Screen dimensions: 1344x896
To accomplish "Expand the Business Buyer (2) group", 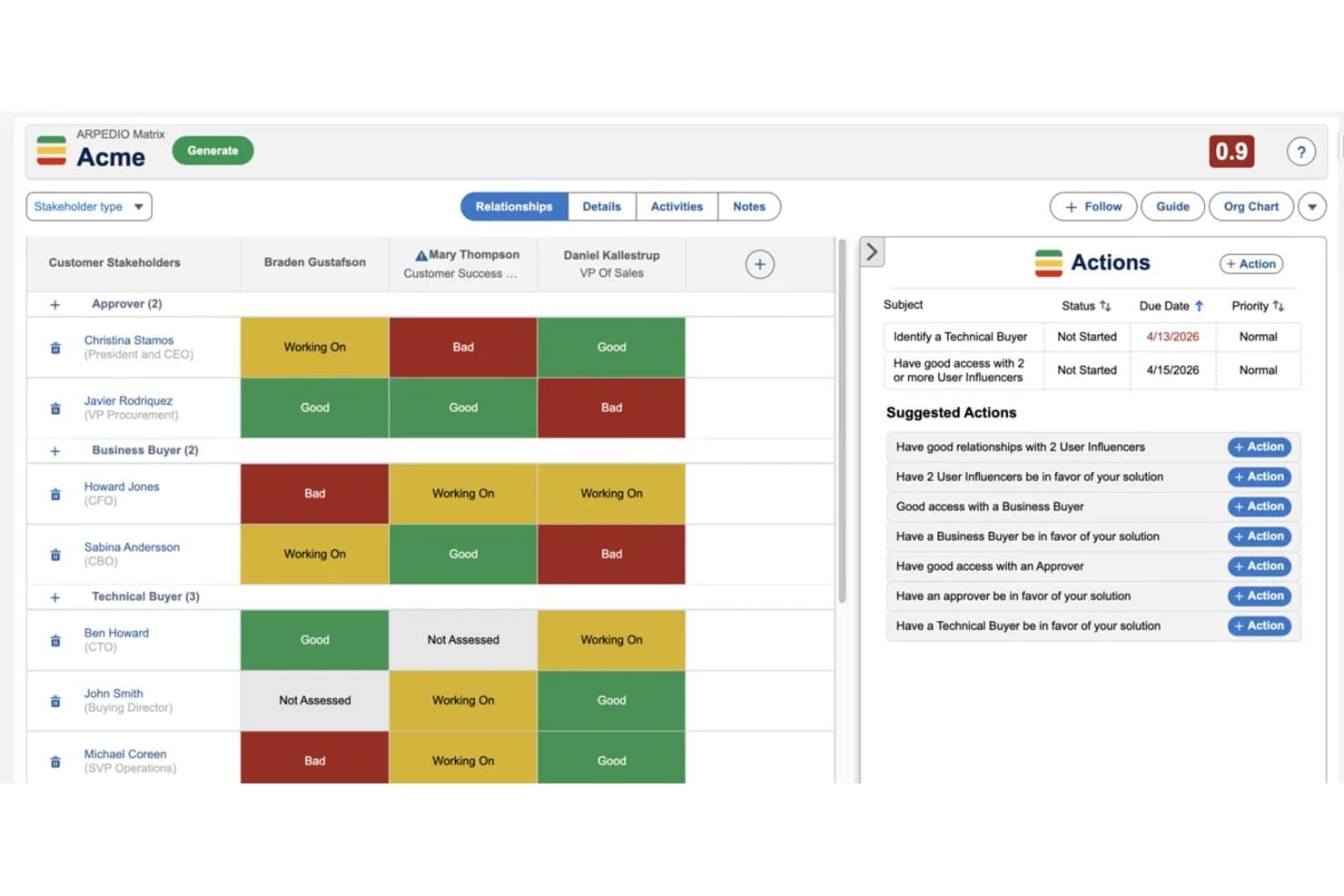I will pos(55,451).
